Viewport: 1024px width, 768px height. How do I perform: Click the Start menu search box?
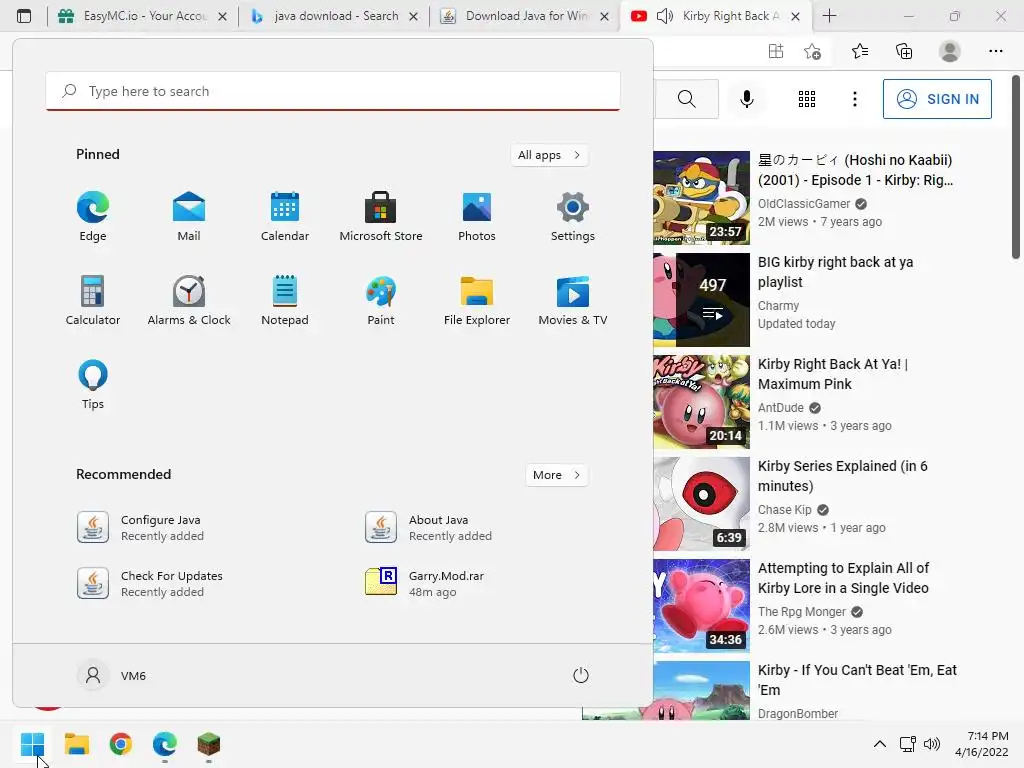[333, 91]
